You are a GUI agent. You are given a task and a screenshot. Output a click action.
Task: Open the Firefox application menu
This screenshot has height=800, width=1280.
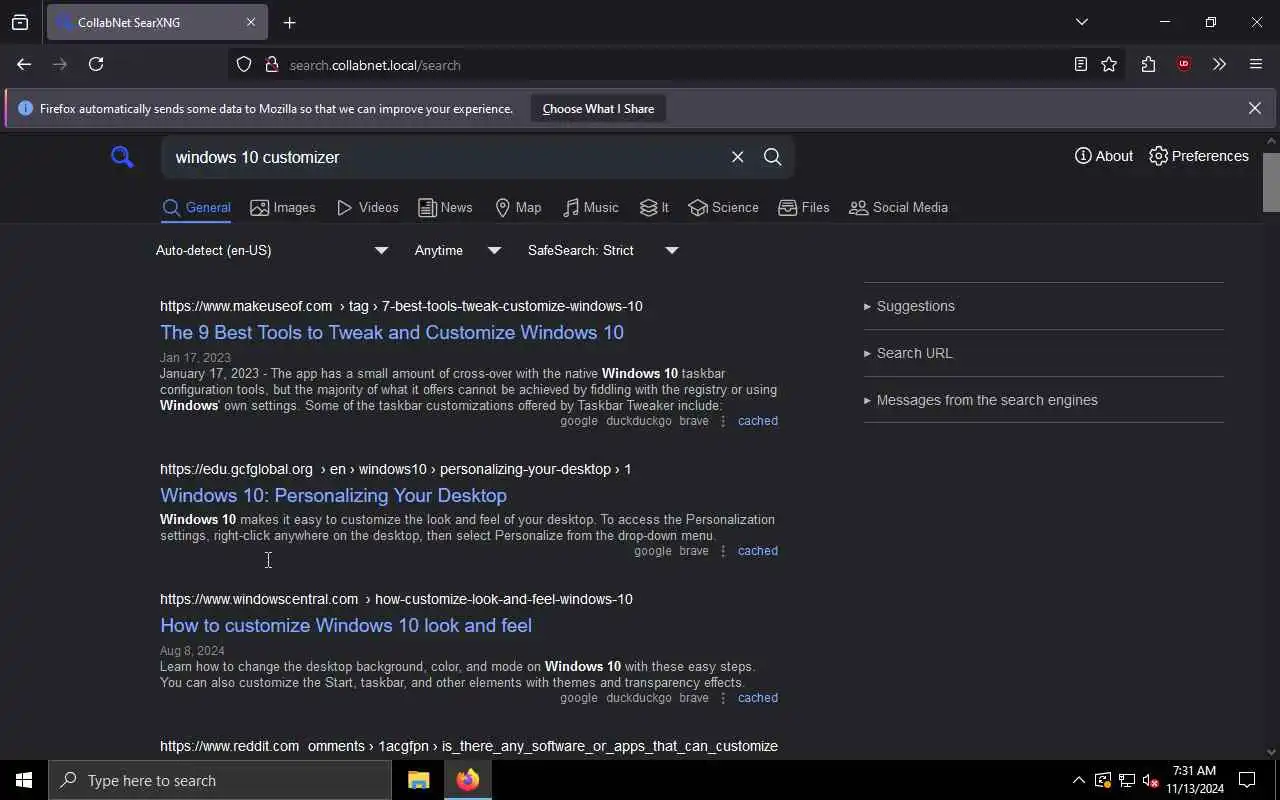(x=1256, y=65)
